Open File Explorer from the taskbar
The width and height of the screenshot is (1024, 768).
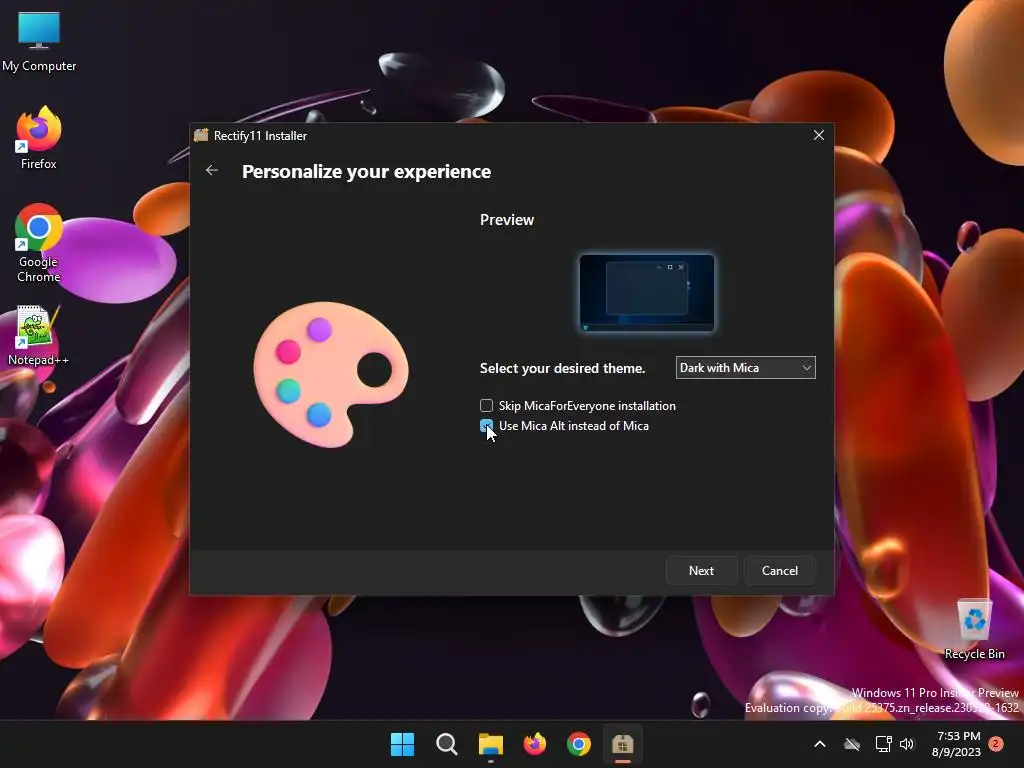pyautogui.click(x=490, y=744)
